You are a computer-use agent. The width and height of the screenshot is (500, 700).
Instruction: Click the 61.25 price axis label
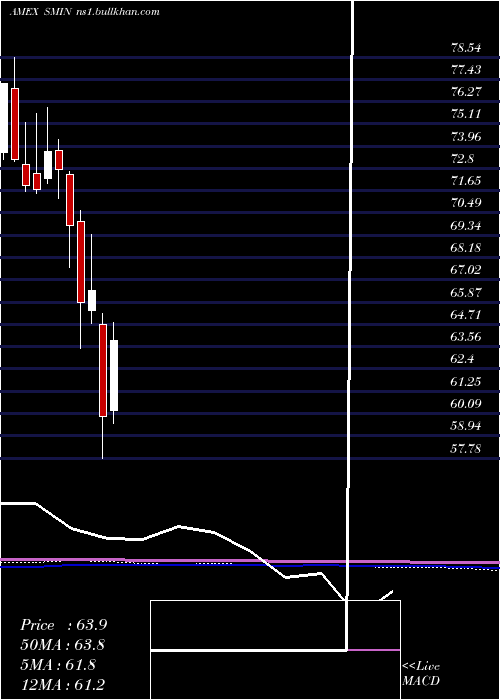tap(466, 381)
